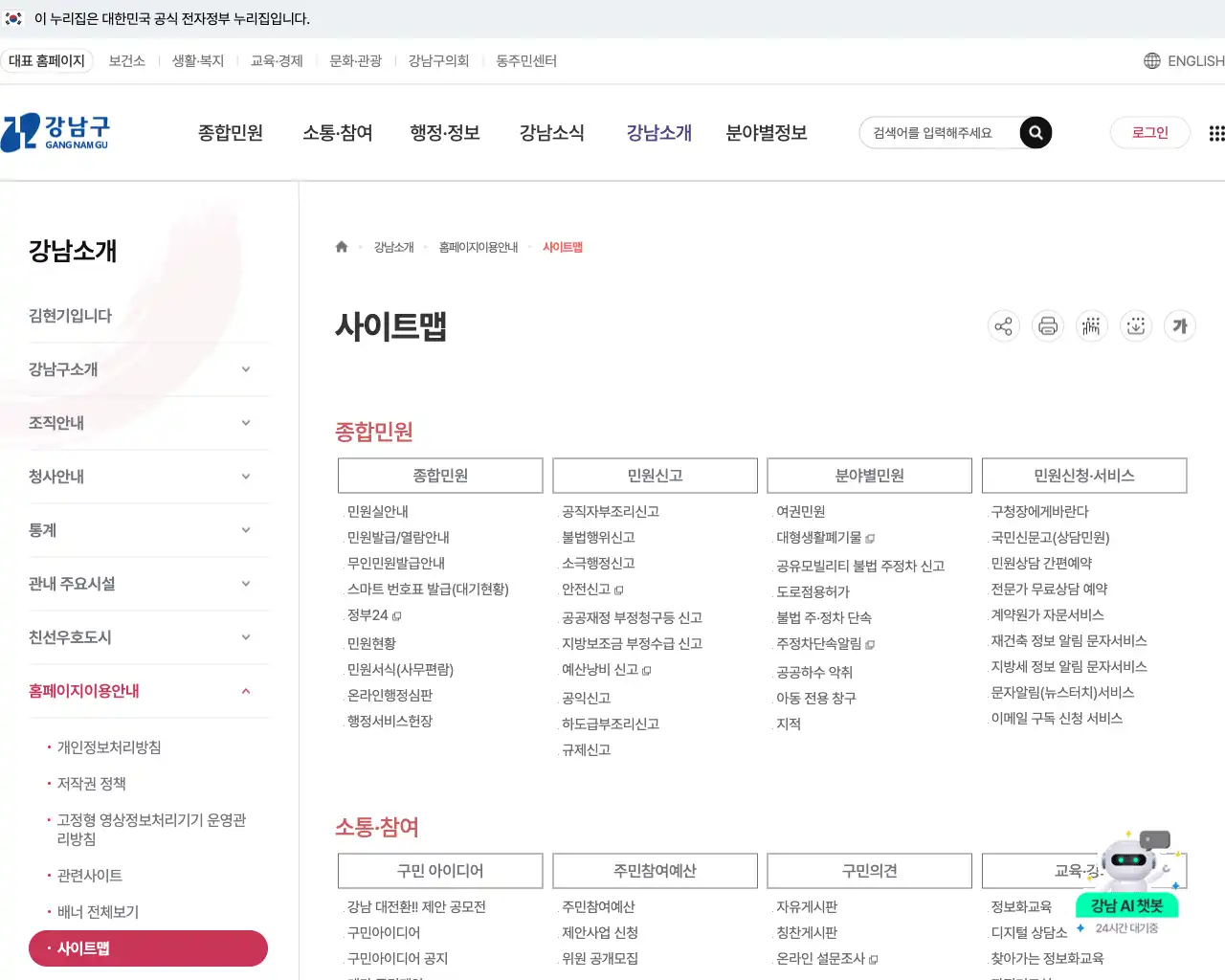
Task: Click the print page icon
Action: (x=1048, y=326)
